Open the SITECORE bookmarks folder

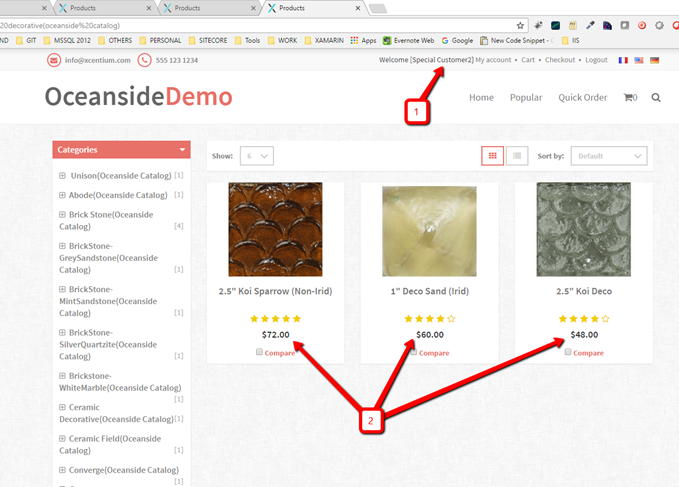208,40
